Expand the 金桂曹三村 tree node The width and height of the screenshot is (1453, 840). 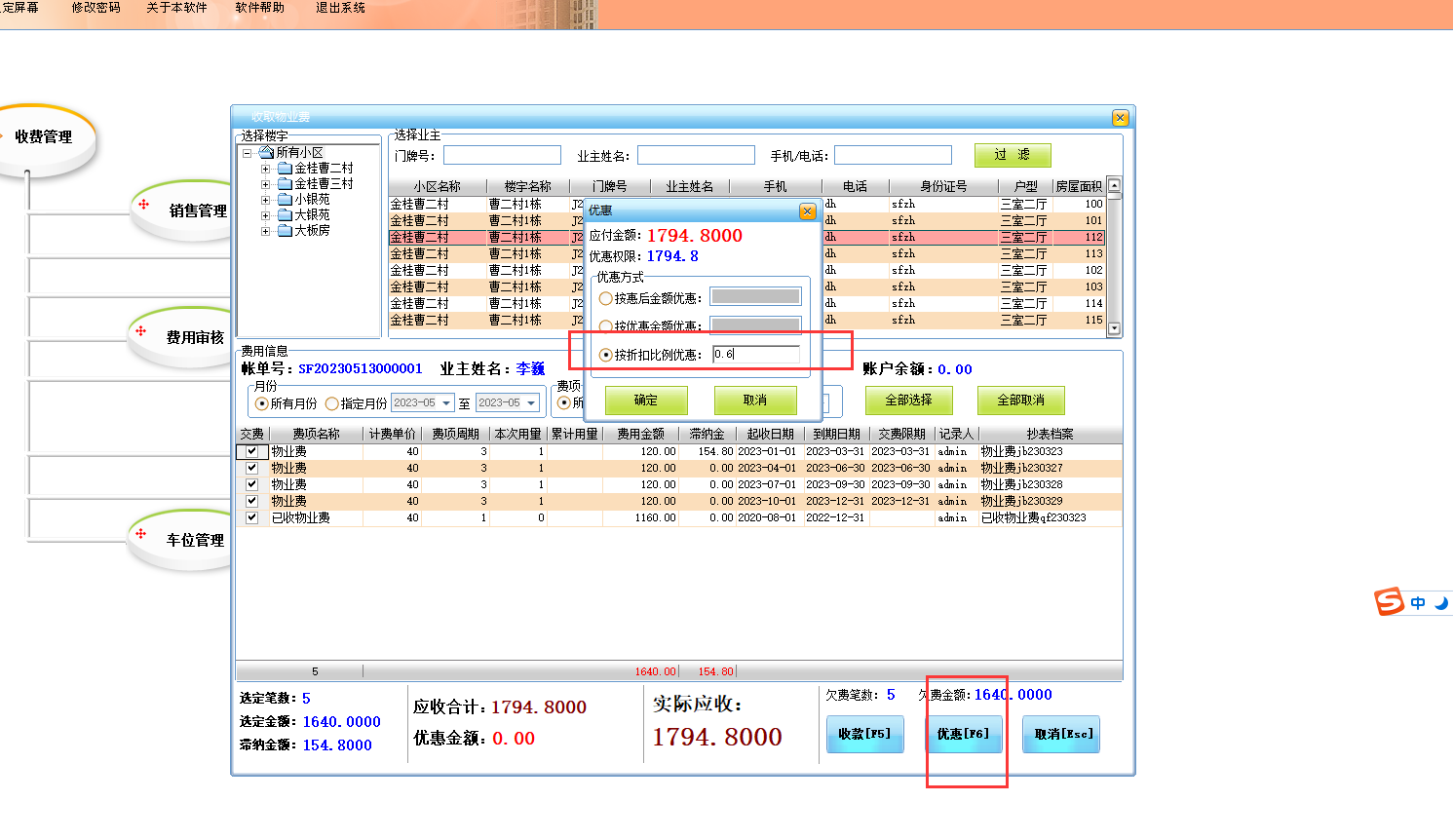(265, 184)
